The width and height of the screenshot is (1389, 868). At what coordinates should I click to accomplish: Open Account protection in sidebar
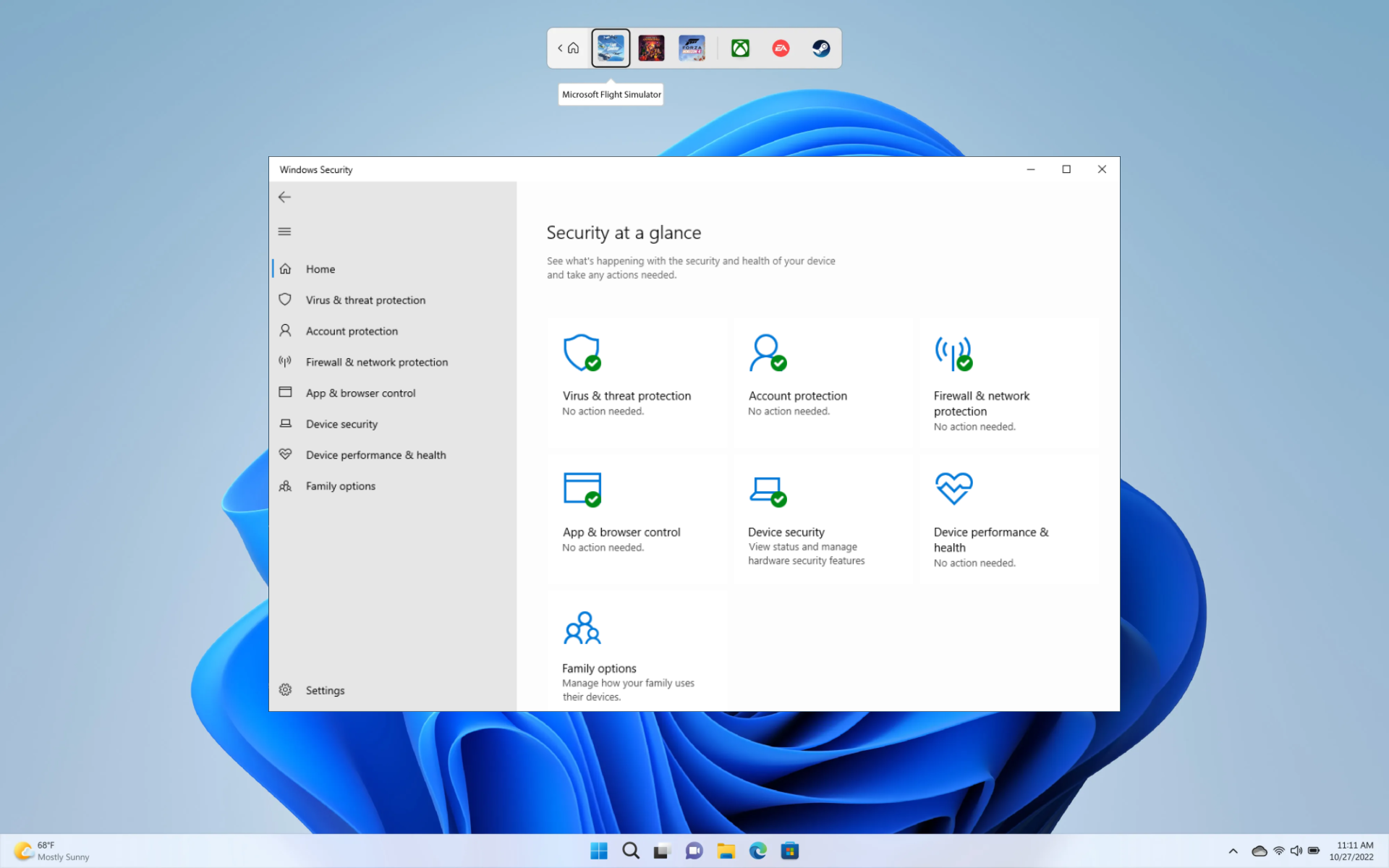point(394,331)
